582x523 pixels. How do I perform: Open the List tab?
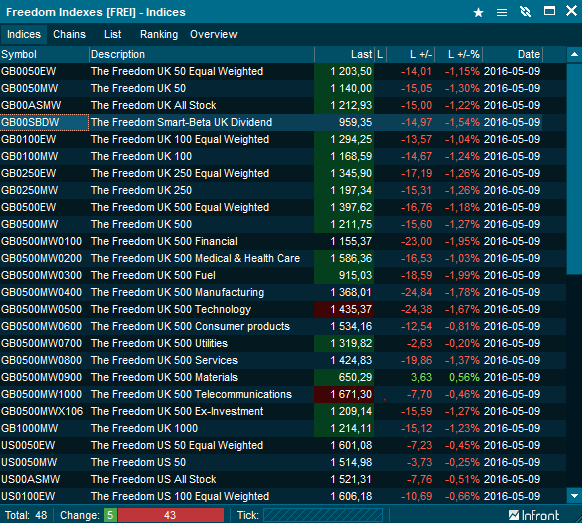pyautogui.click(x=112, y=34)
